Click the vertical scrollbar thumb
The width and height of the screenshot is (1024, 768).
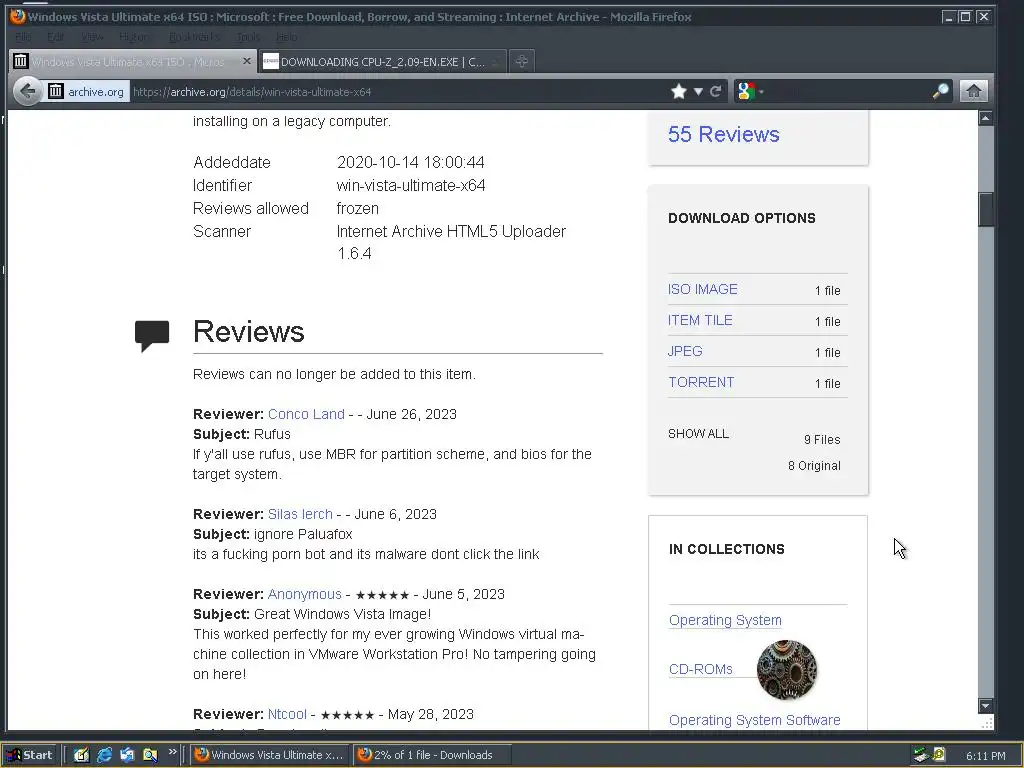point(985,209)
